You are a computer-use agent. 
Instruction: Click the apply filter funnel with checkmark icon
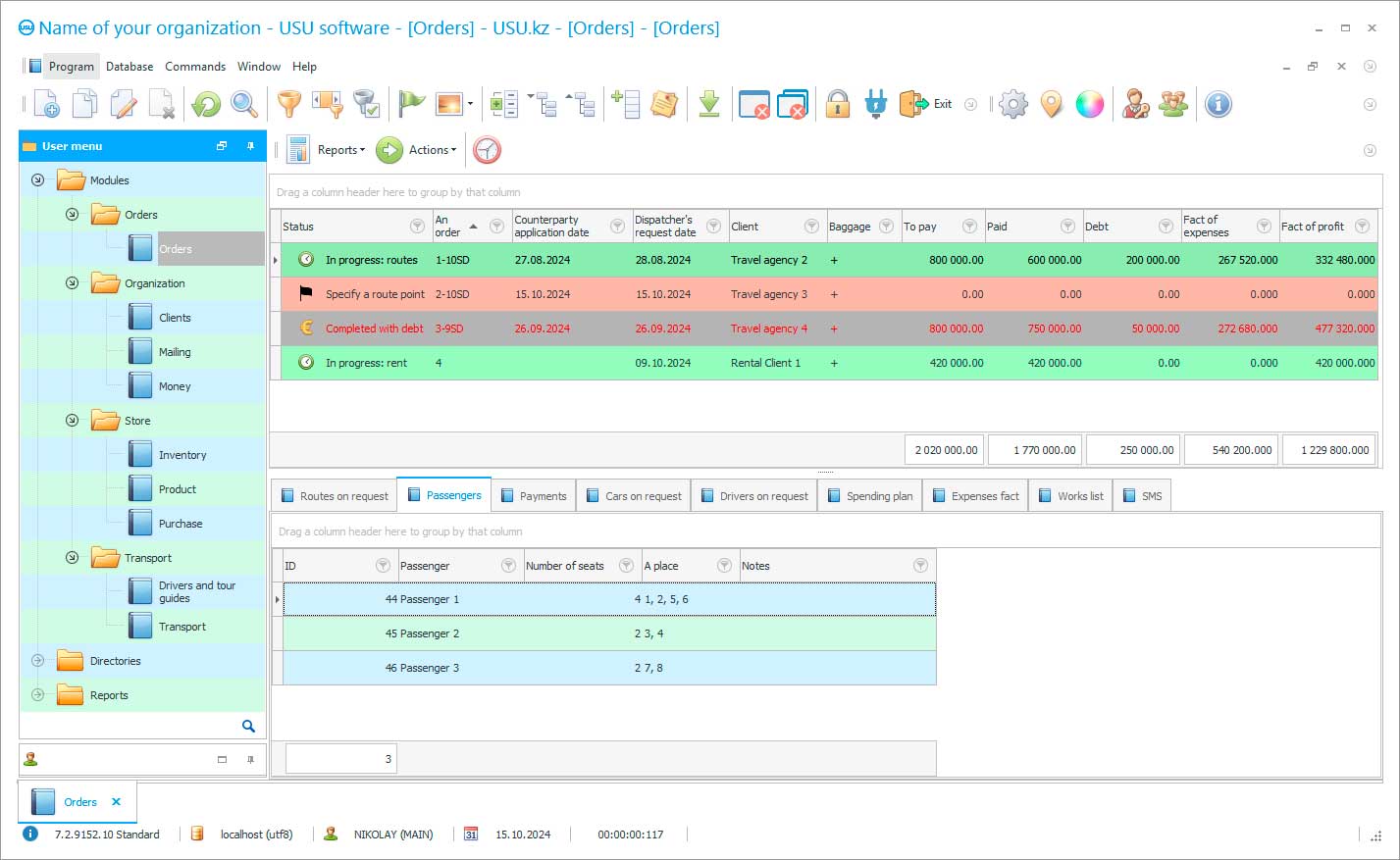pyautogui.click(x=366, y=104)
